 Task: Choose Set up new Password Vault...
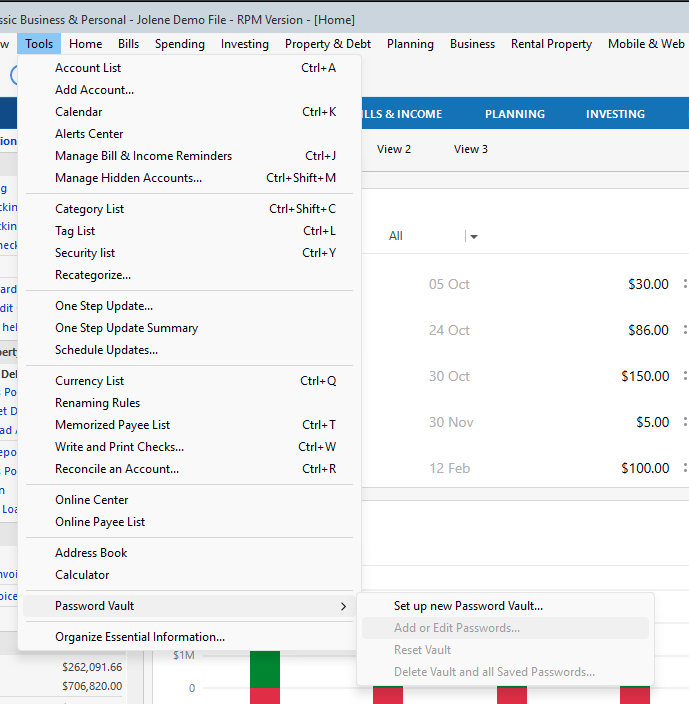pos(505,606)
